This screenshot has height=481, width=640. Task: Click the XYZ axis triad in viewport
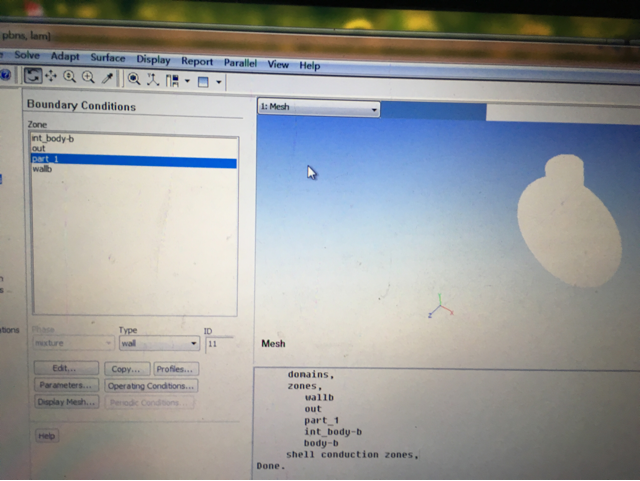coord(440,306)
